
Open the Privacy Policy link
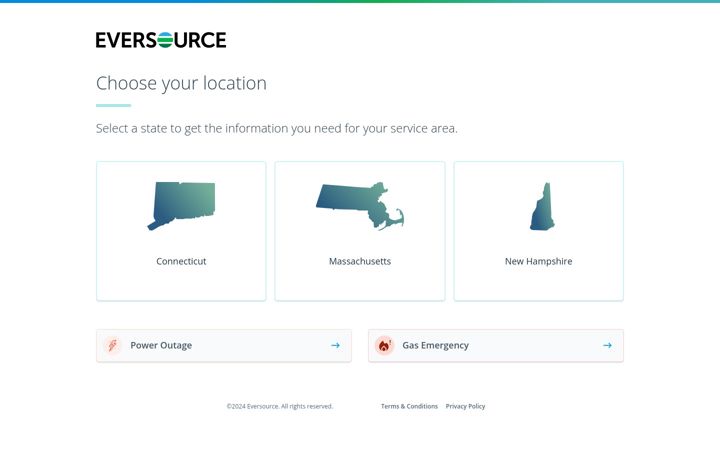[465, 406]
